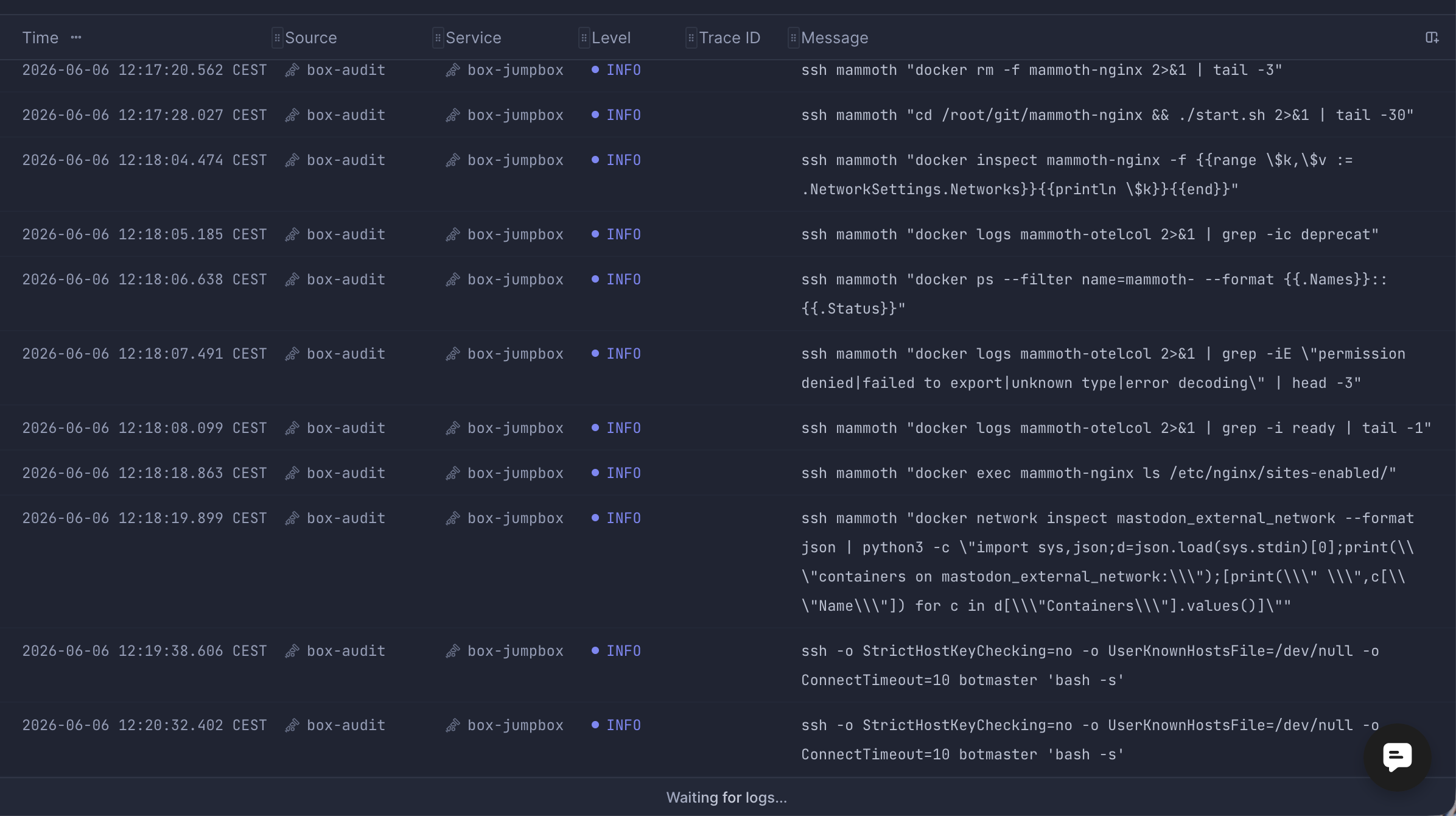
Task: Click source icon in 12:18:19.899 row
Action: [x=292, y=518]
